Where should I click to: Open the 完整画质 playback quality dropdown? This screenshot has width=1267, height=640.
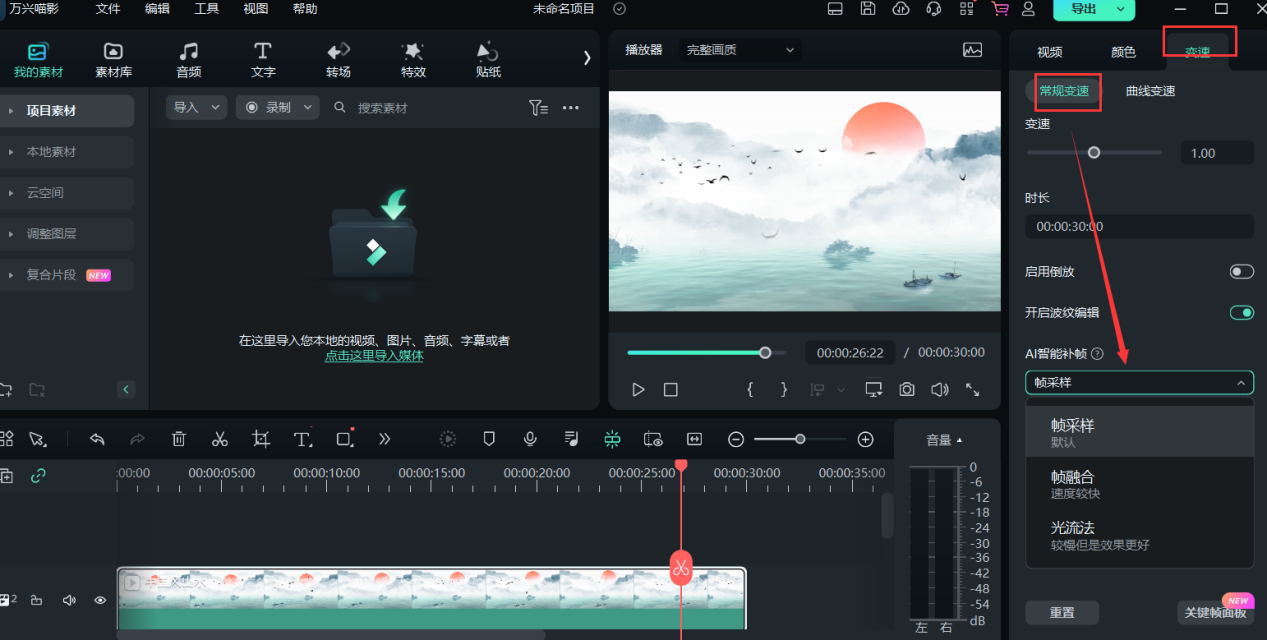(739, 49)
